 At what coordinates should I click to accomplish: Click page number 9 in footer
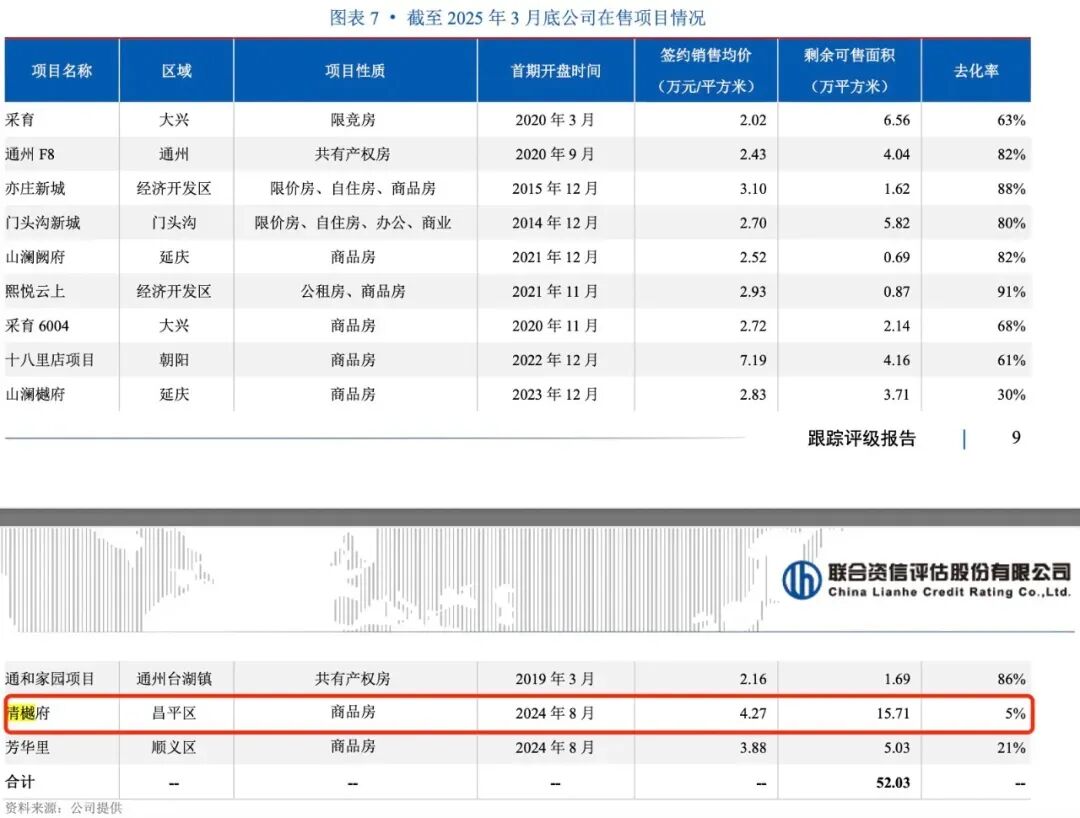point(1016,438)
